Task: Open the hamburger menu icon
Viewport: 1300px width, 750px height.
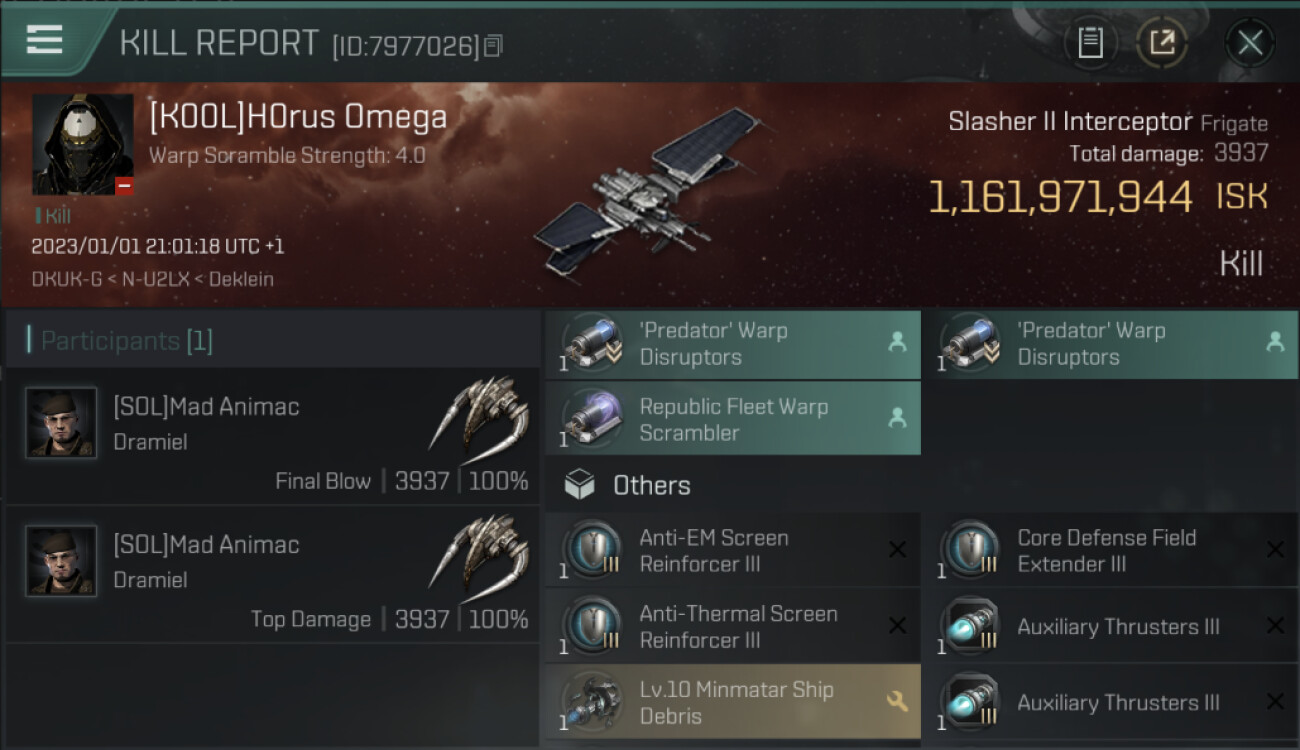Action: (x=44, y=40)
